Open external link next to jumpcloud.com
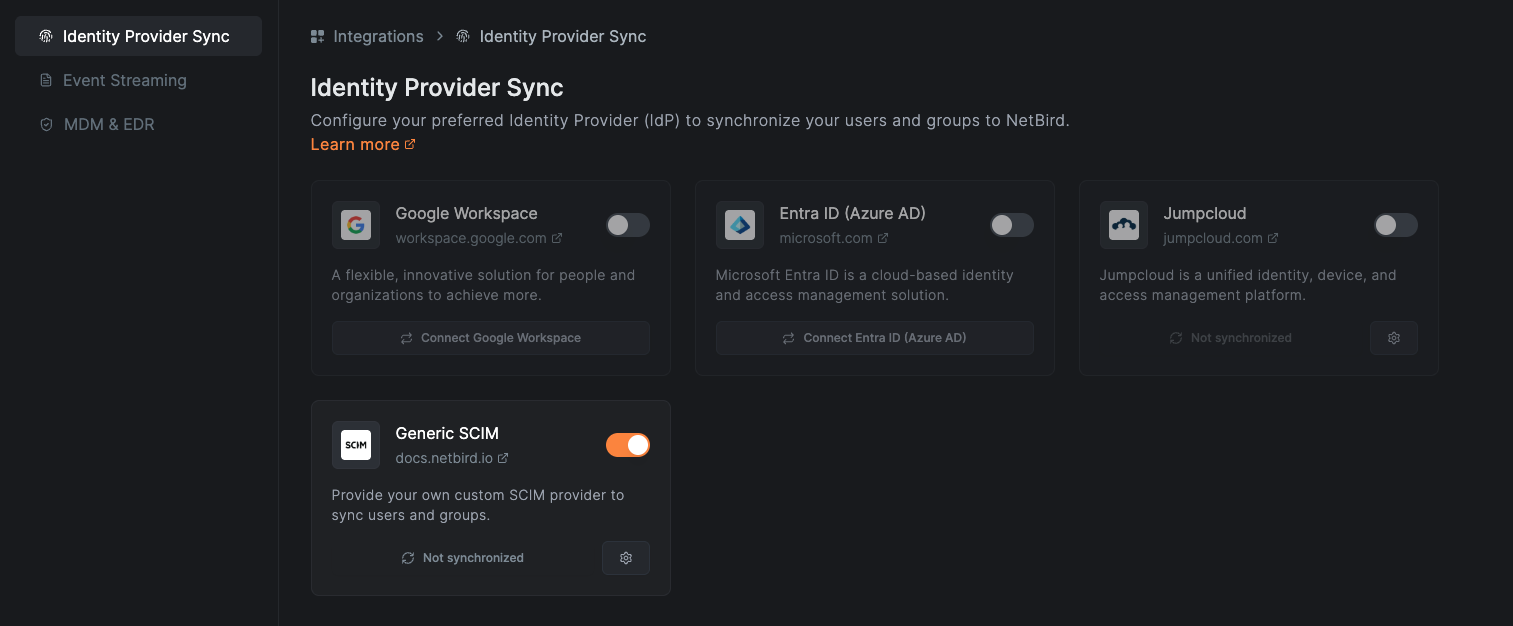Image resolution: width=1513 pixels, height=626 pixels. pyautogui.click(x=1272, y=238)
